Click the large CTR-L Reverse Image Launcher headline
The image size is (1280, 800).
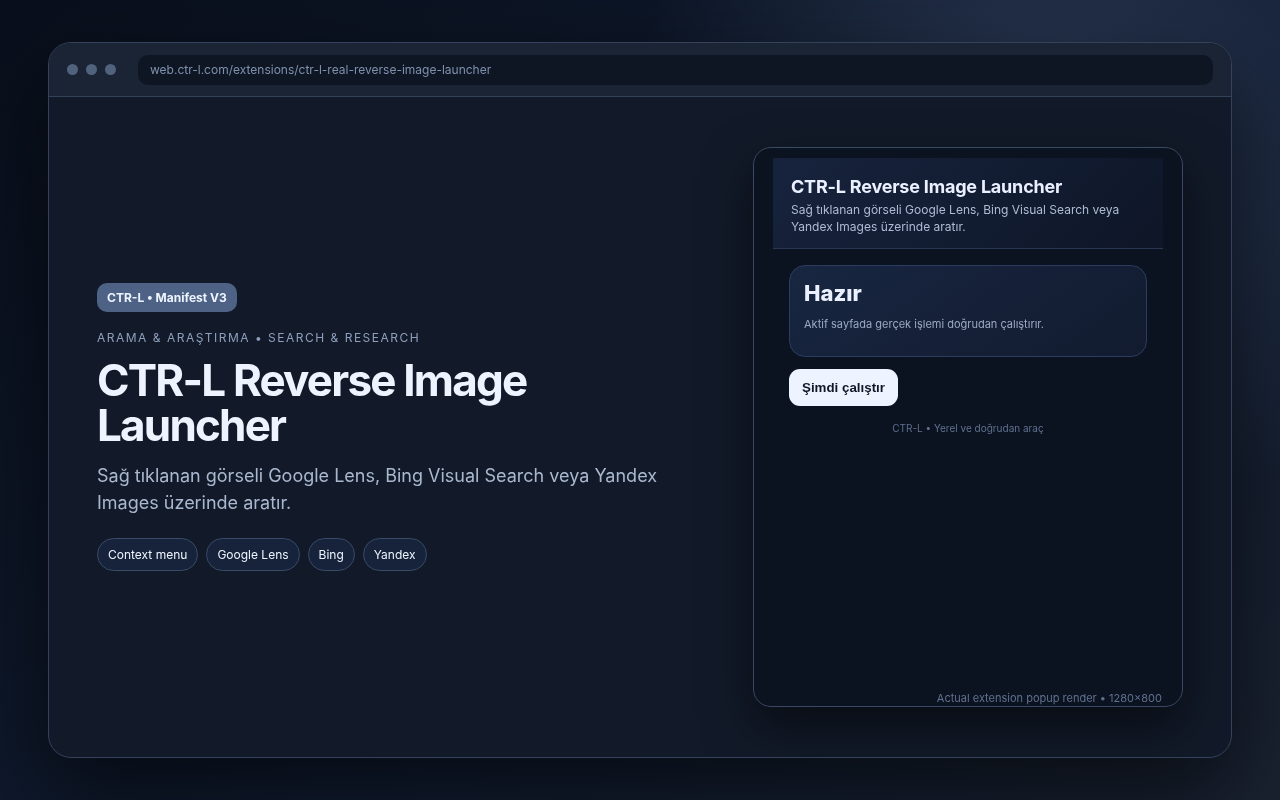click(x=312, y=403)
